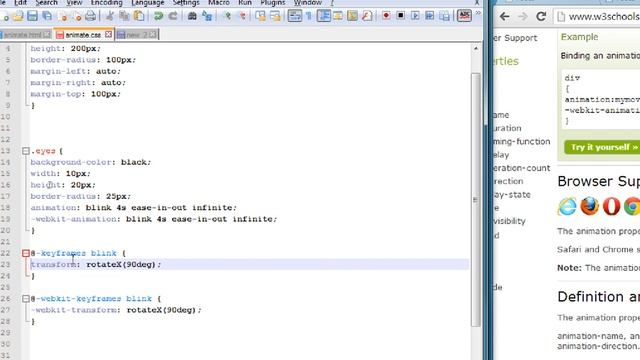
Task: Click Try it yourself button in browser
Action: pos(602,147)
